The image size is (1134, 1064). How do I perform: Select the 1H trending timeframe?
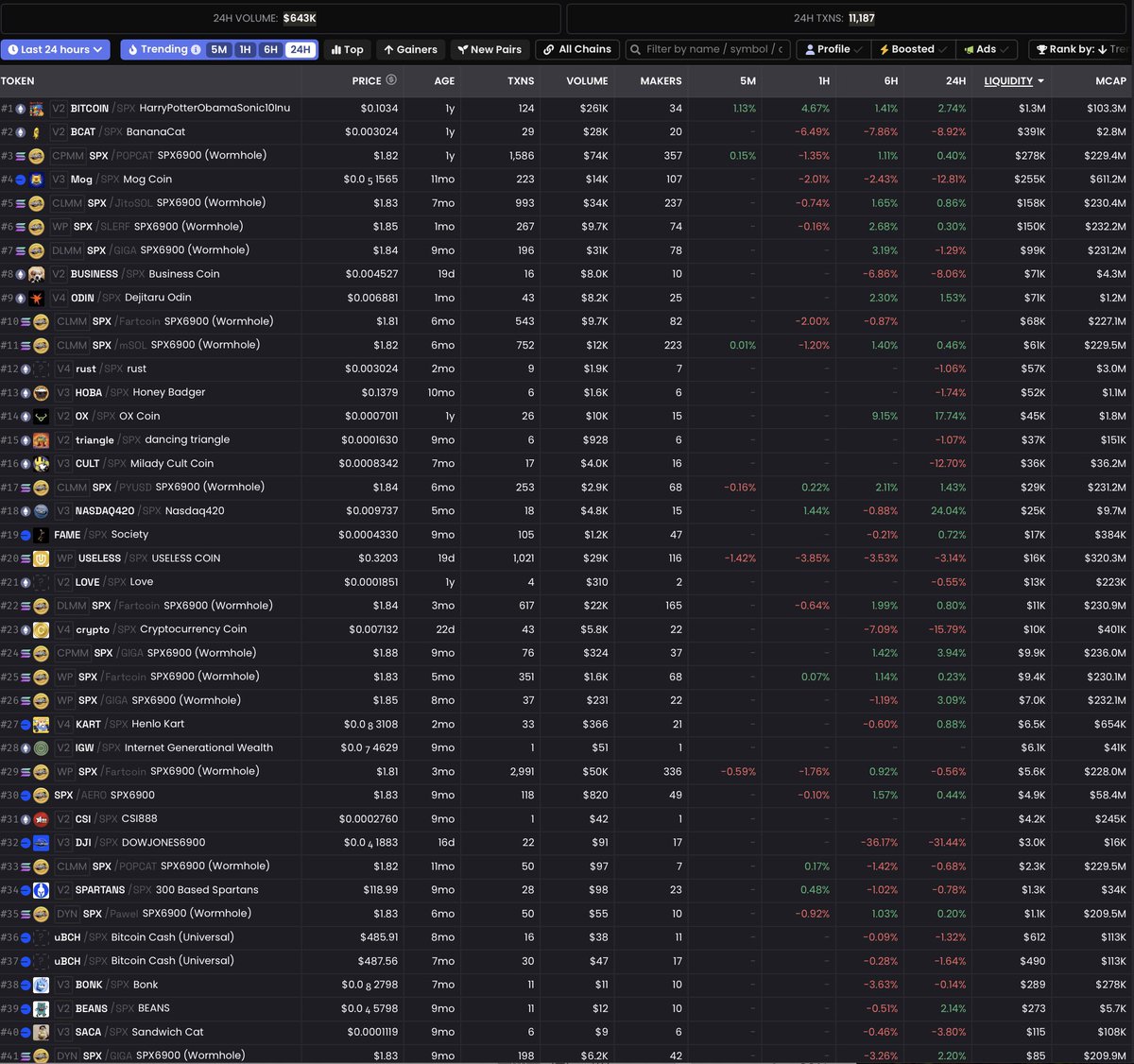(246, 49)
